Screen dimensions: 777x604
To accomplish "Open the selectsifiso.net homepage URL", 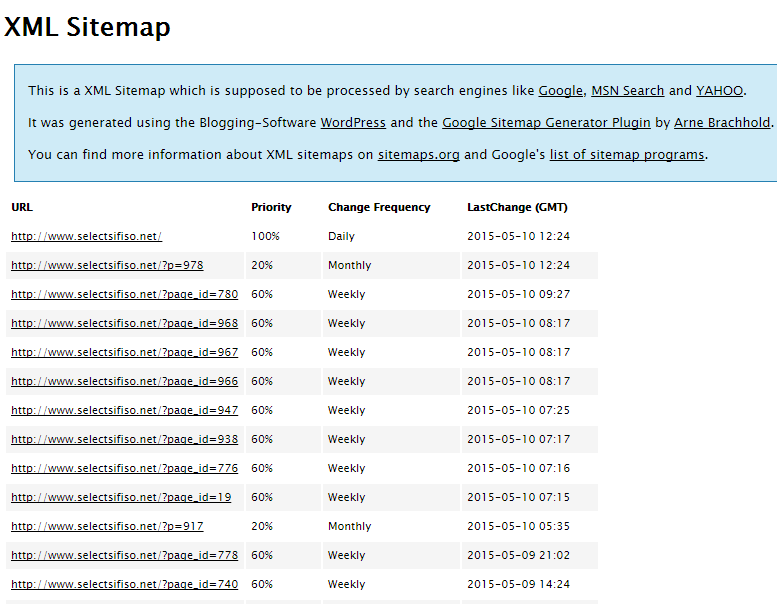I will (x=86, y=237).
